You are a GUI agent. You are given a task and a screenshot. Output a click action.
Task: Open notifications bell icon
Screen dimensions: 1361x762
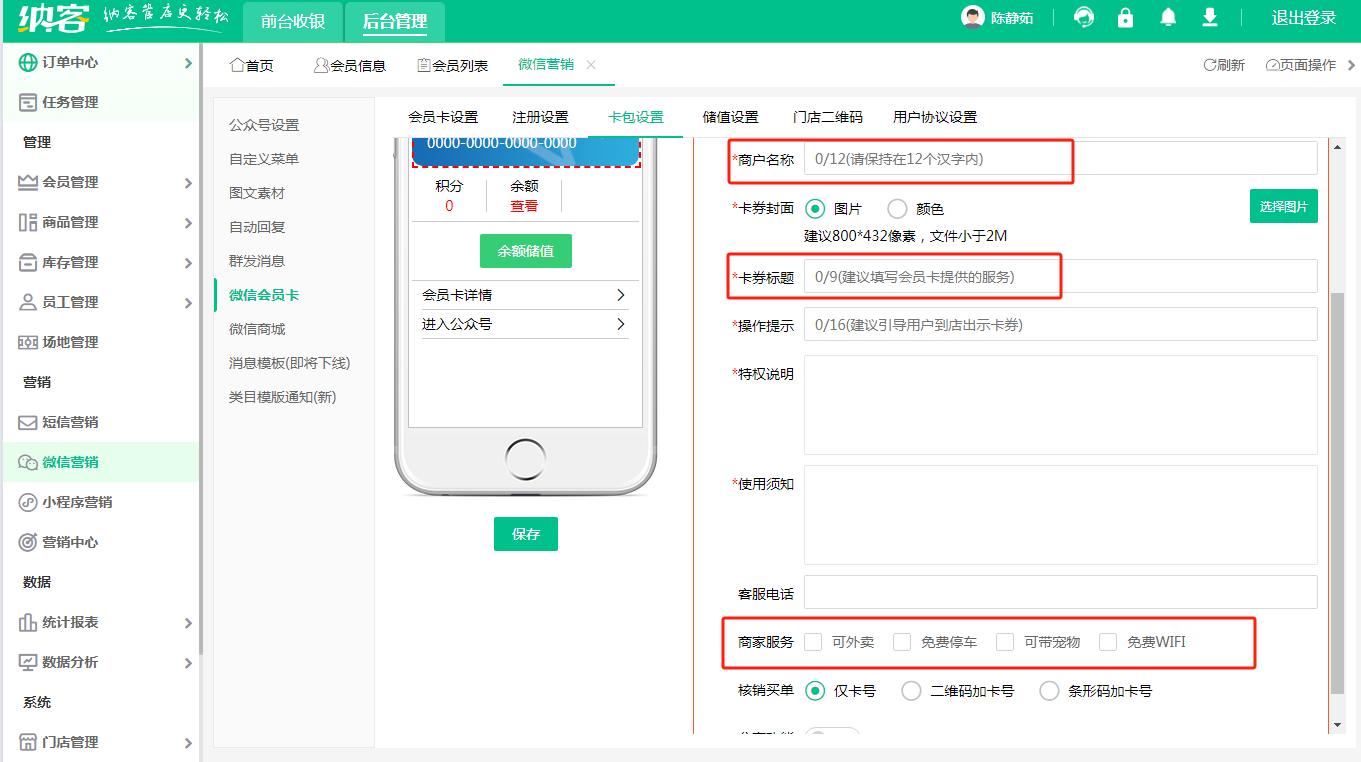point(1168,18)
